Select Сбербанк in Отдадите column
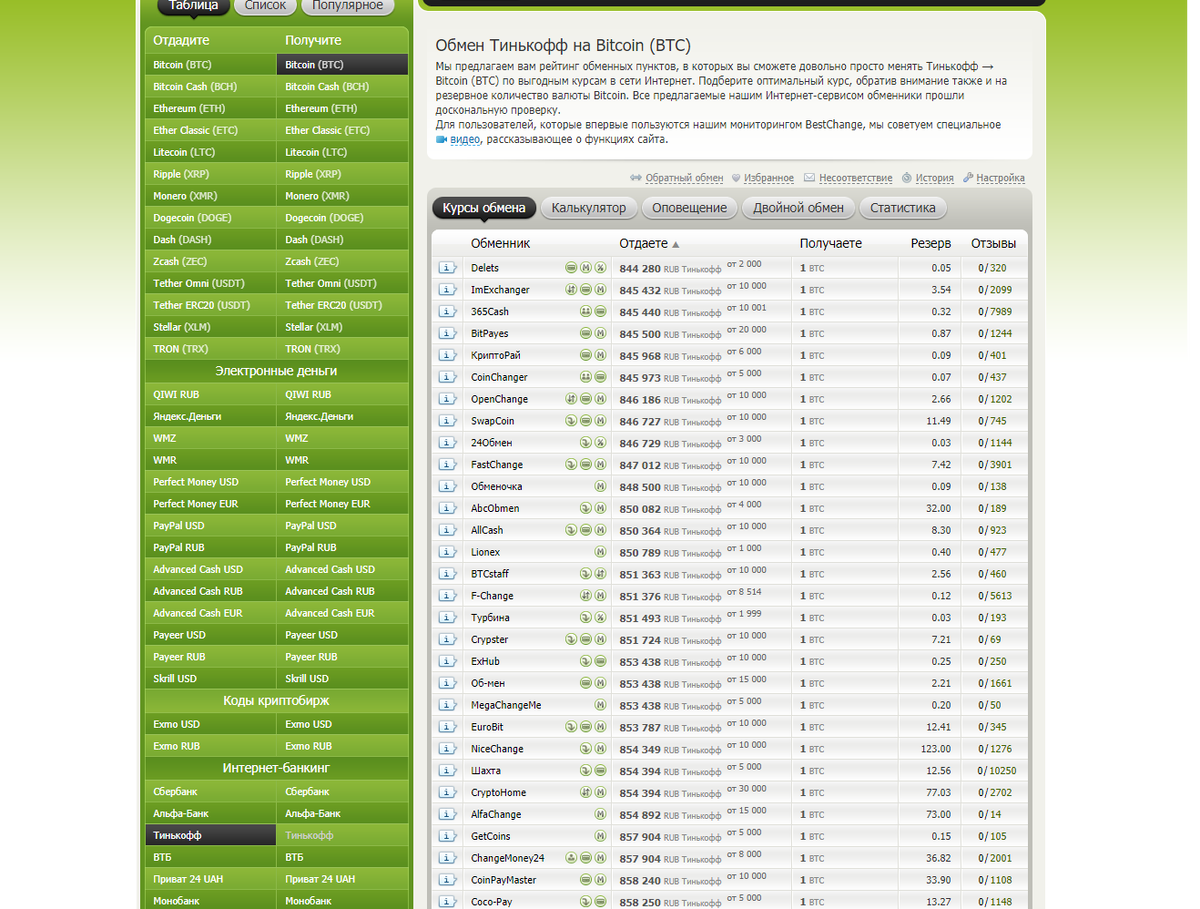 [211, 791]
